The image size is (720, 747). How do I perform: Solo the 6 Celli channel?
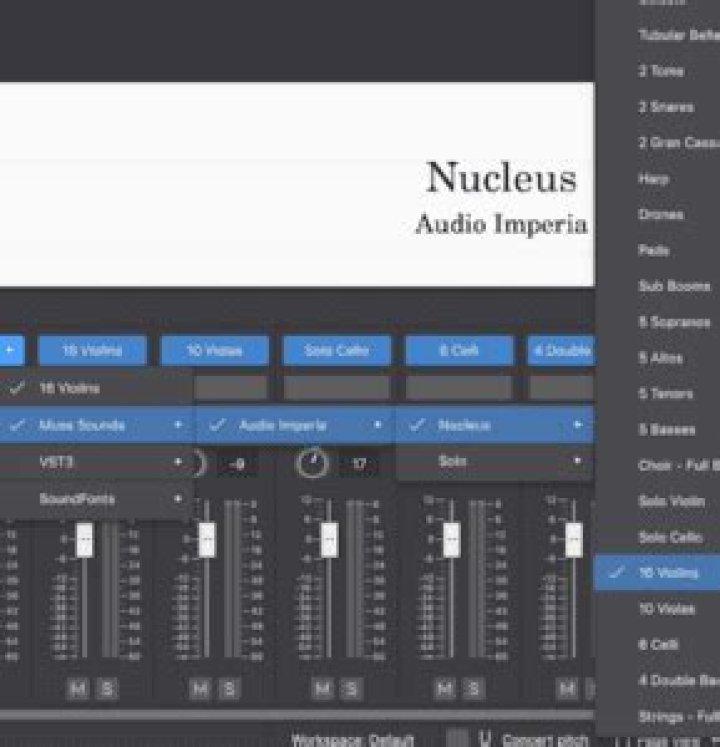(x=474, y=689)
